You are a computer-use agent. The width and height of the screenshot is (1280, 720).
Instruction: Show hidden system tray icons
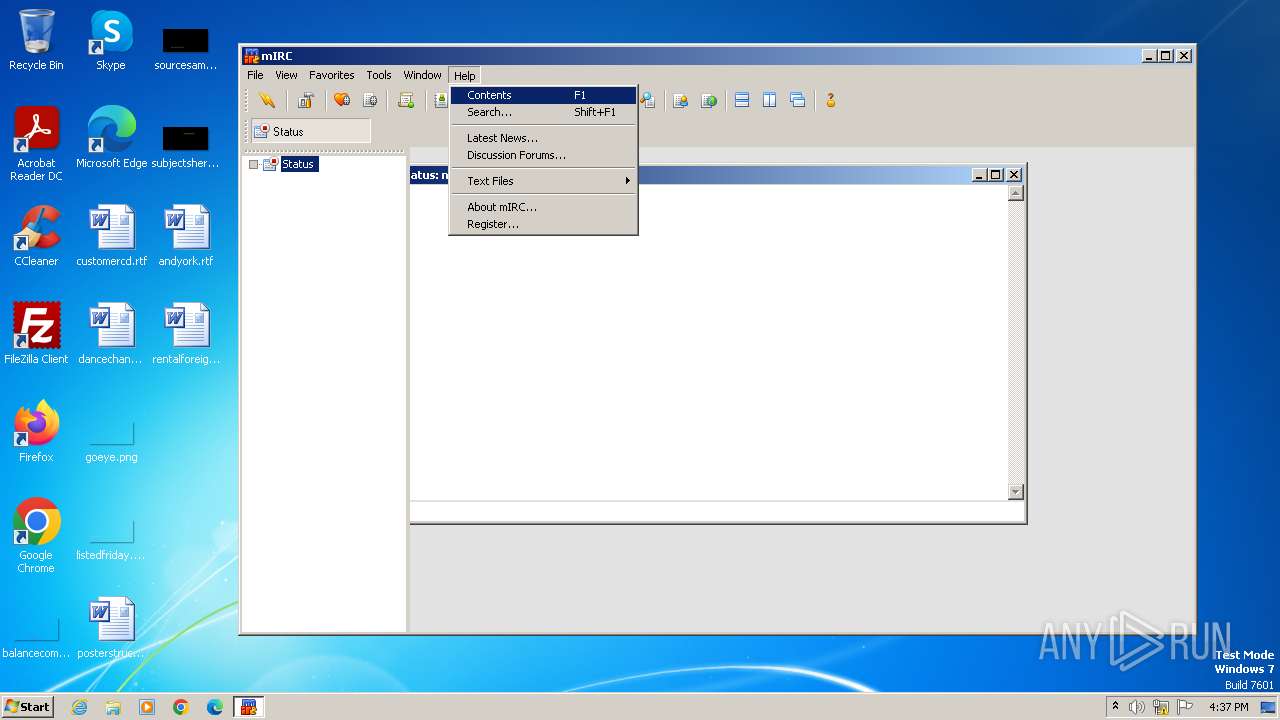[1115, 707]
